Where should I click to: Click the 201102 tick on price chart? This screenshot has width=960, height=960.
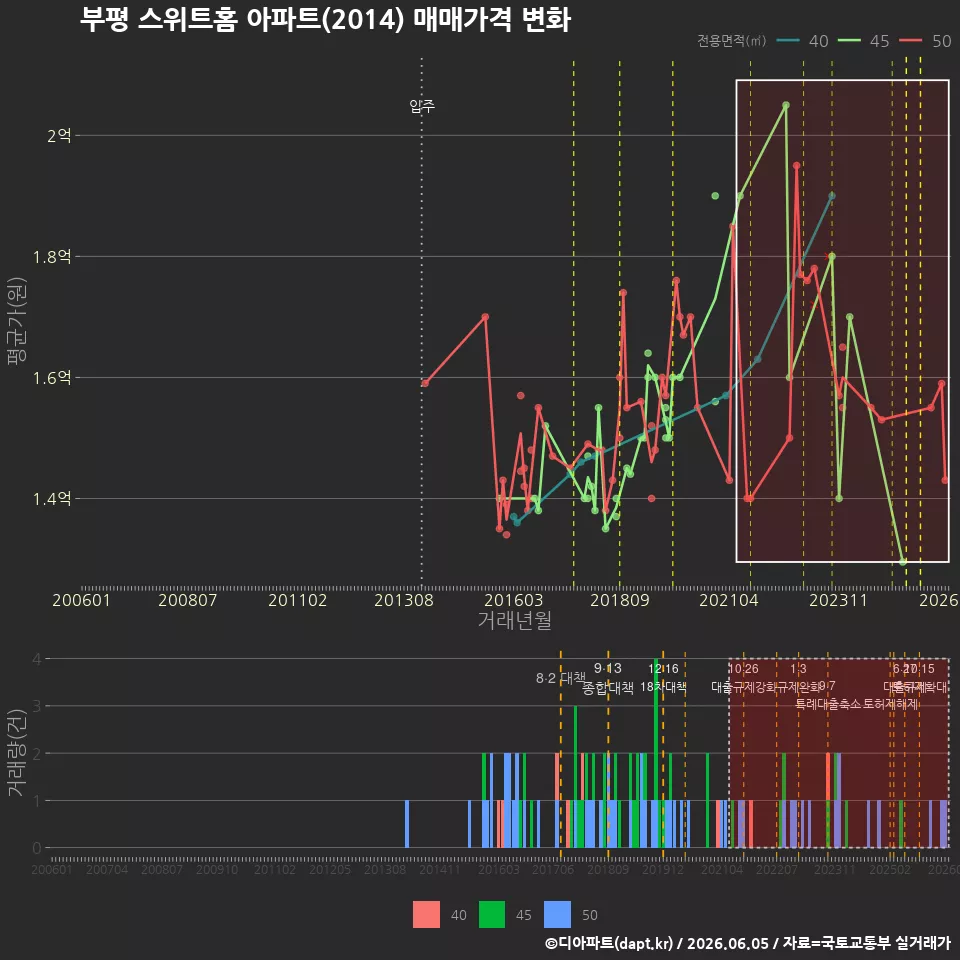(298, 599)
